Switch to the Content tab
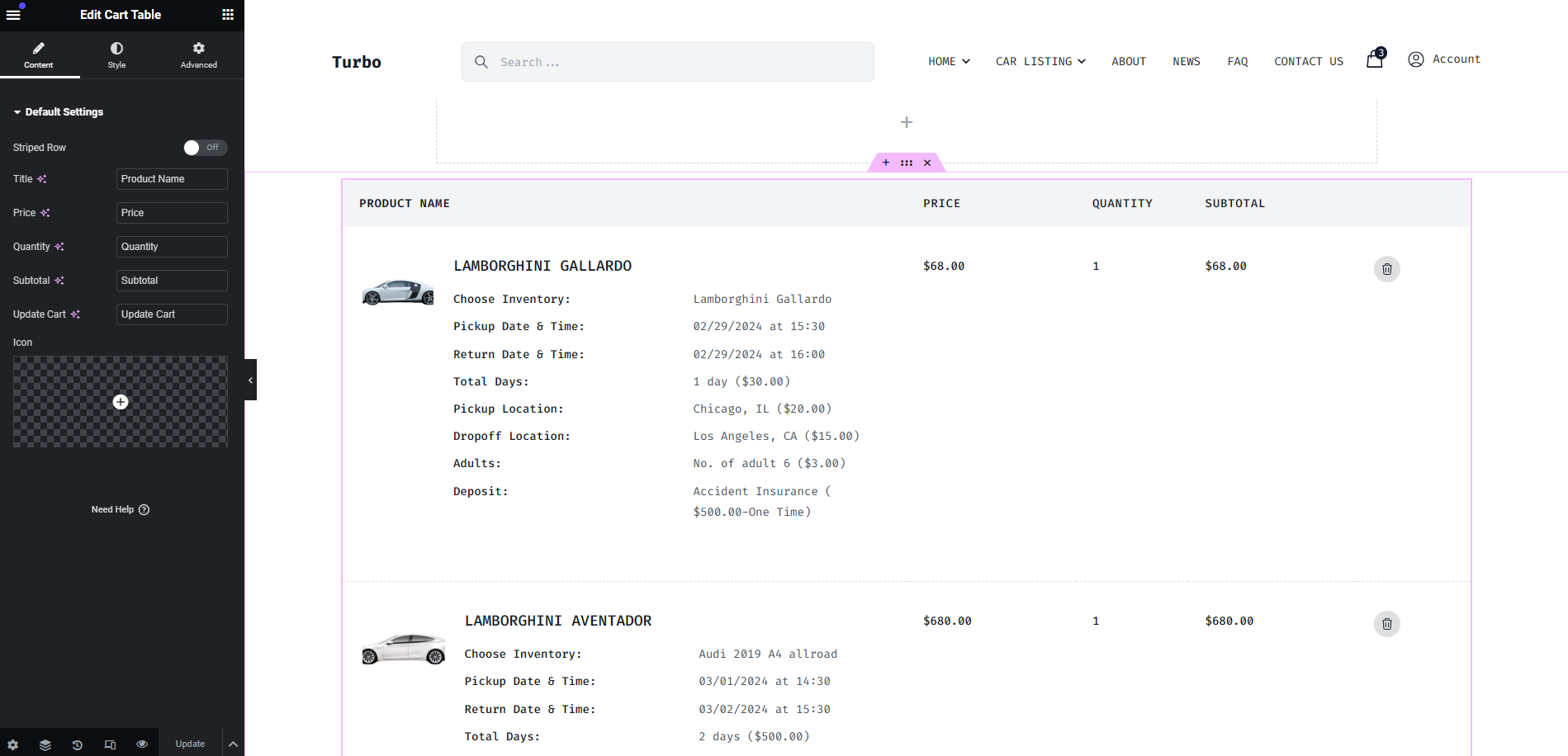 (x=39, y=55)
